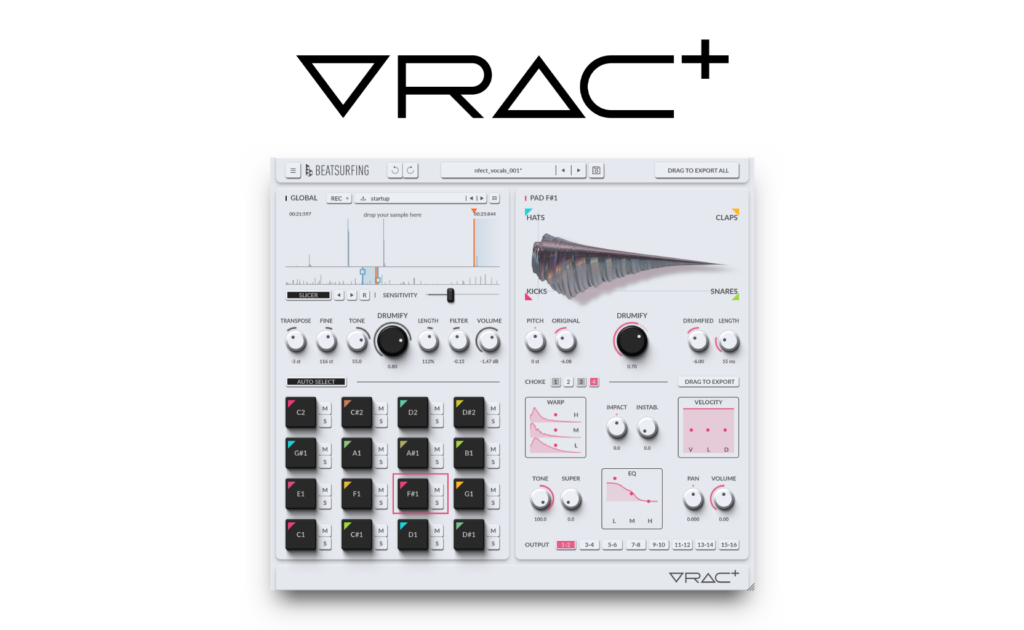This screenshot has height=630, width=1024.
Task: Click the import icon beside startup
Action: pyautogui.click(x=363, y=198)
